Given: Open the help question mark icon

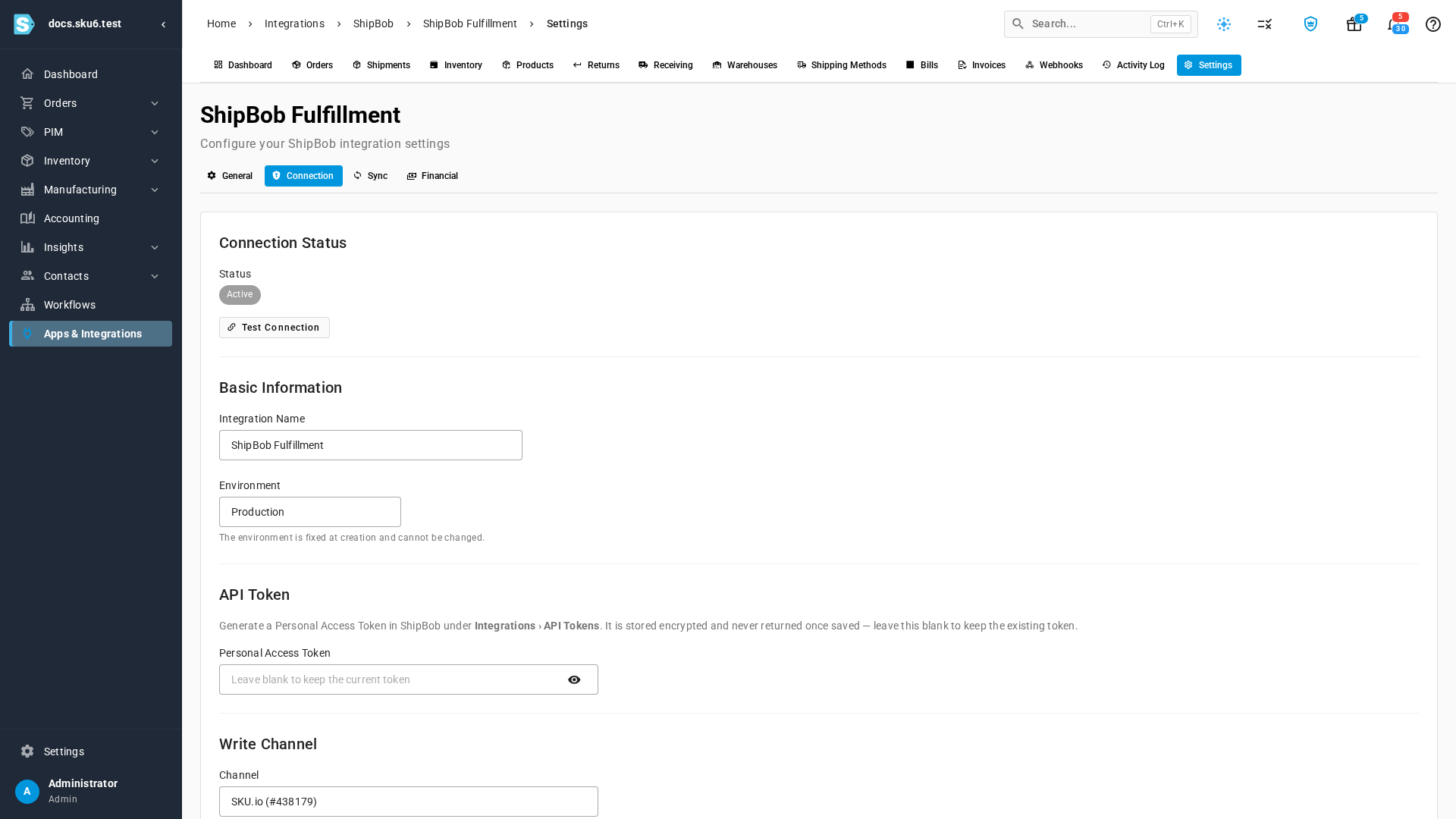Looking at the screenshot, I should pos(1433,24).
